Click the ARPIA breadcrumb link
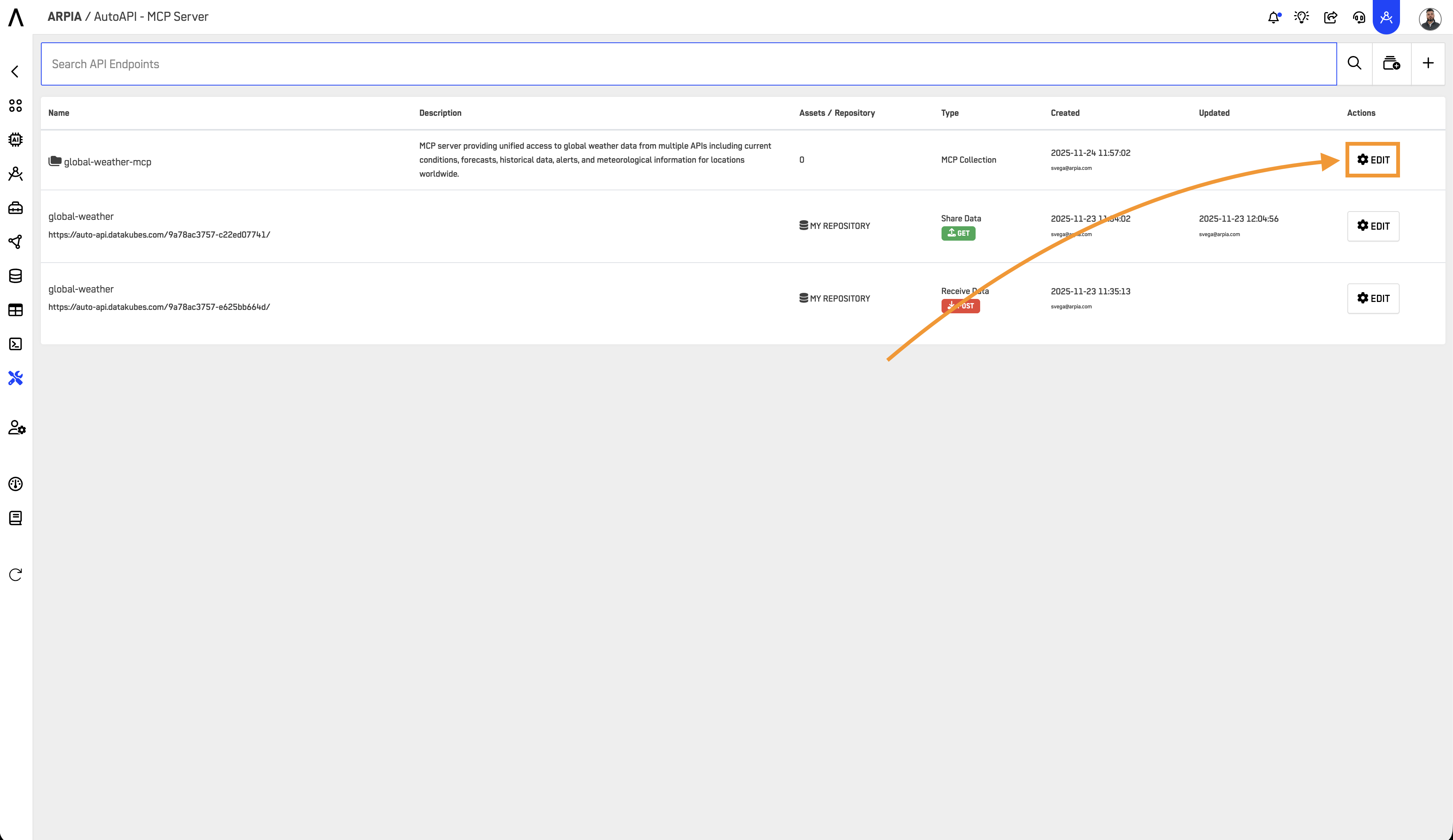This screenshot has width=1453, height=840. click(65, 17)
